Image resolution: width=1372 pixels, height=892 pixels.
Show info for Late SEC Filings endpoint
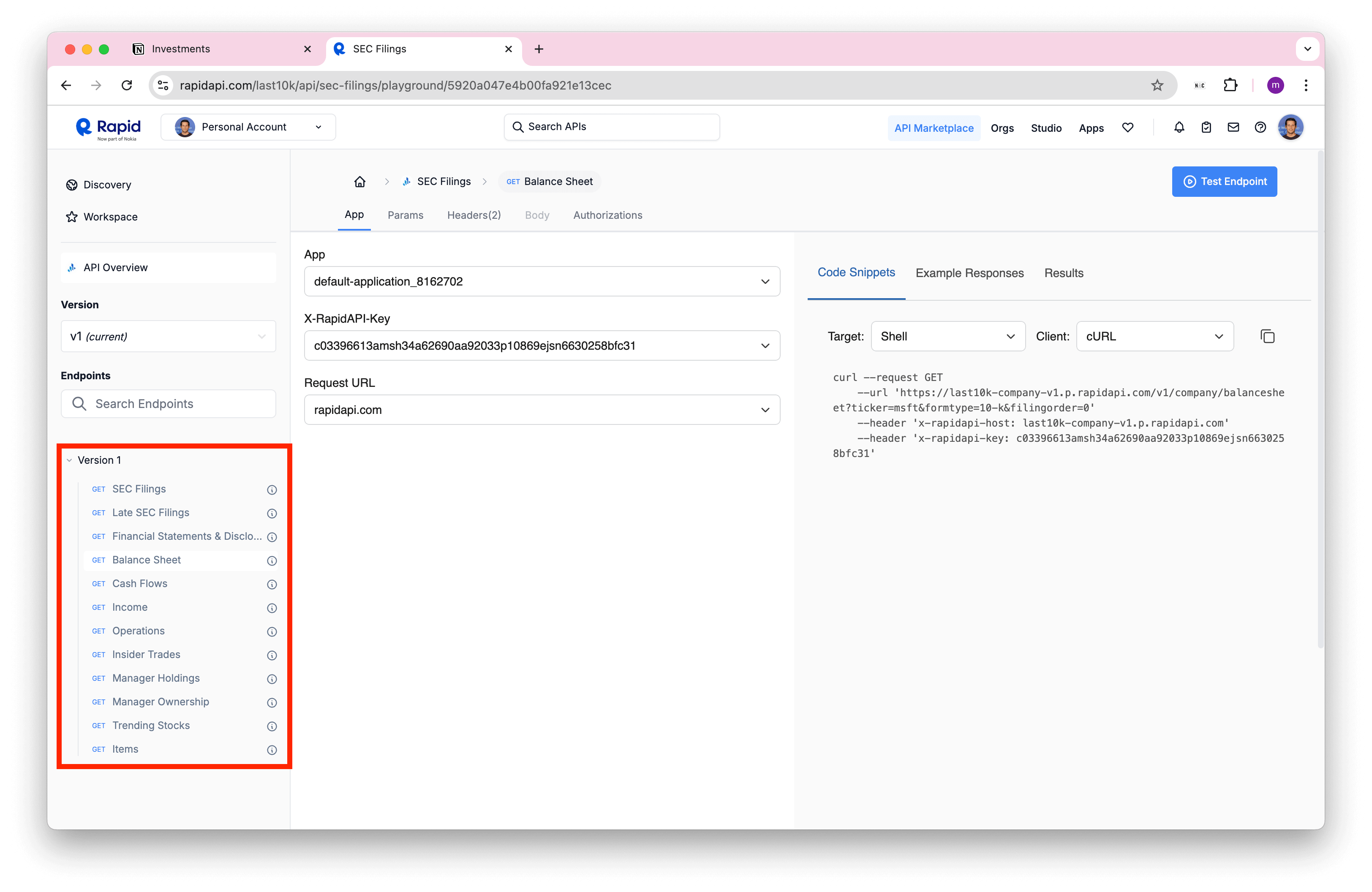point(272,514)
